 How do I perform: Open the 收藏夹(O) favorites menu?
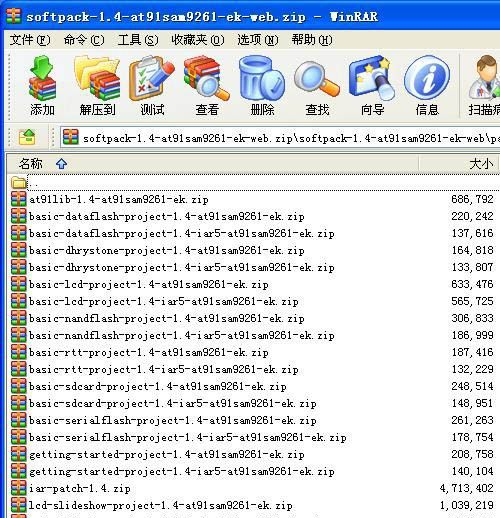[x=198, y=40]
